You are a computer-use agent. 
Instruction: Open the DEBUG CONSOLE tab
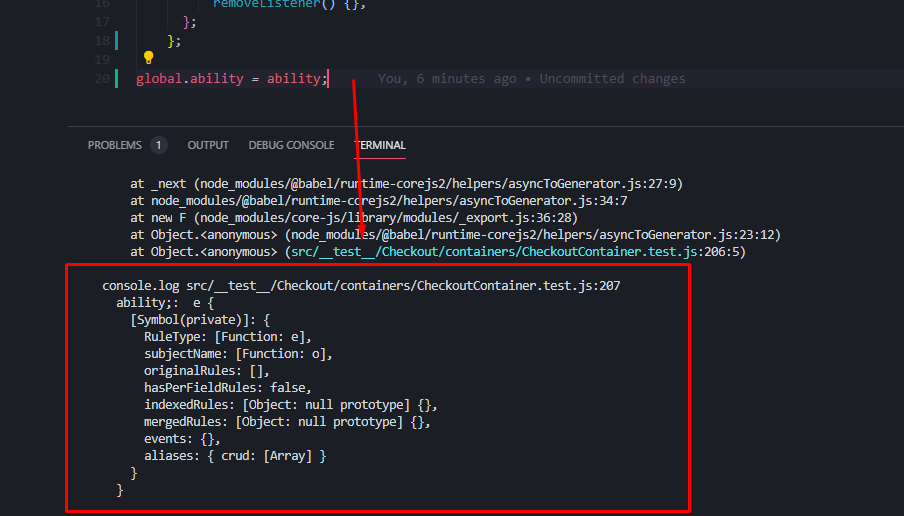pos(291,145)
